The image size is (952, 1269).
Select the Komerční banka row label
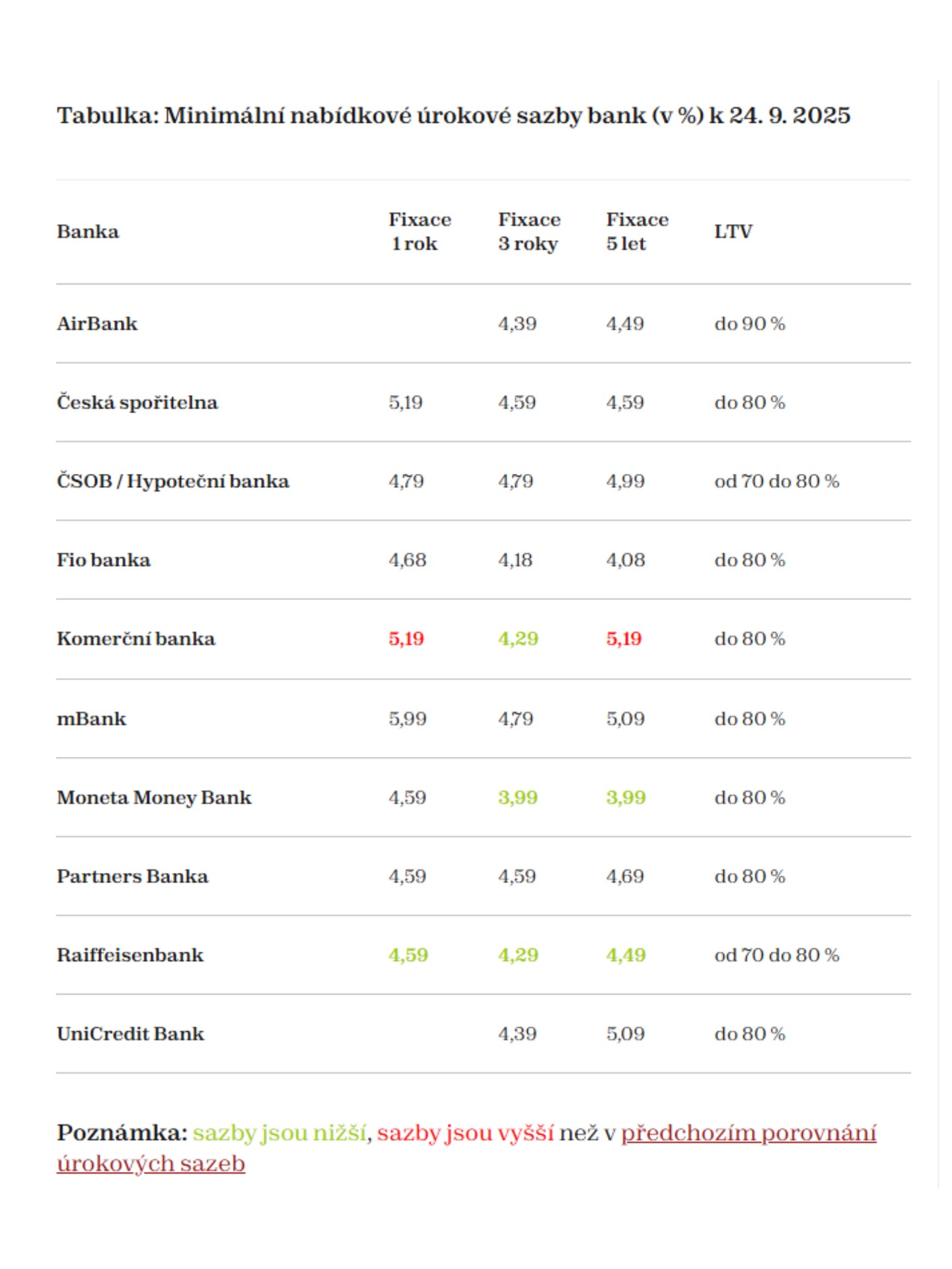(136, 639)
